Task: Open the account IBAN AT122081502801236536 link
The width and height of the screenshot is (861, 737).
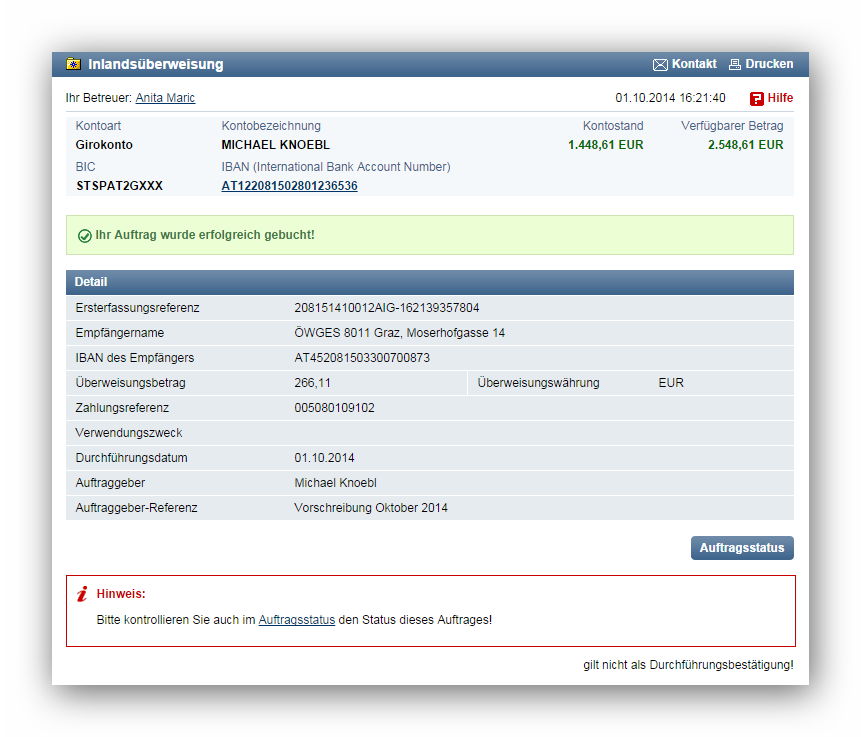Action: [x=289, y=186]
